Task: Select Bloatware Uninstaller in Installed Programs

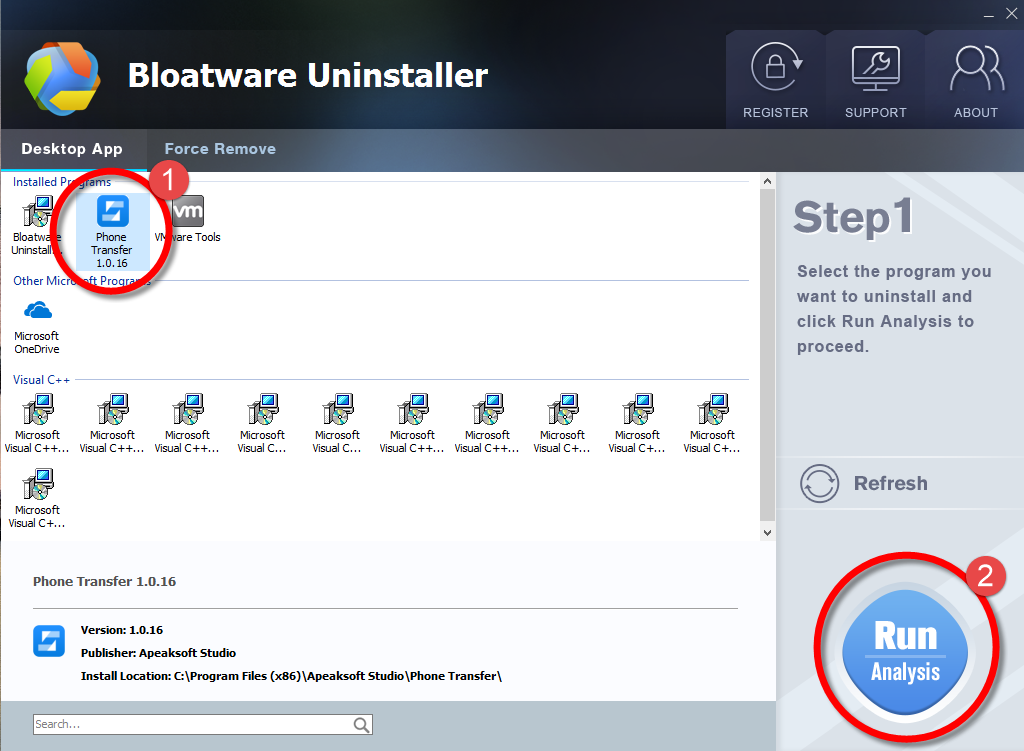Action: pos(36,225)
